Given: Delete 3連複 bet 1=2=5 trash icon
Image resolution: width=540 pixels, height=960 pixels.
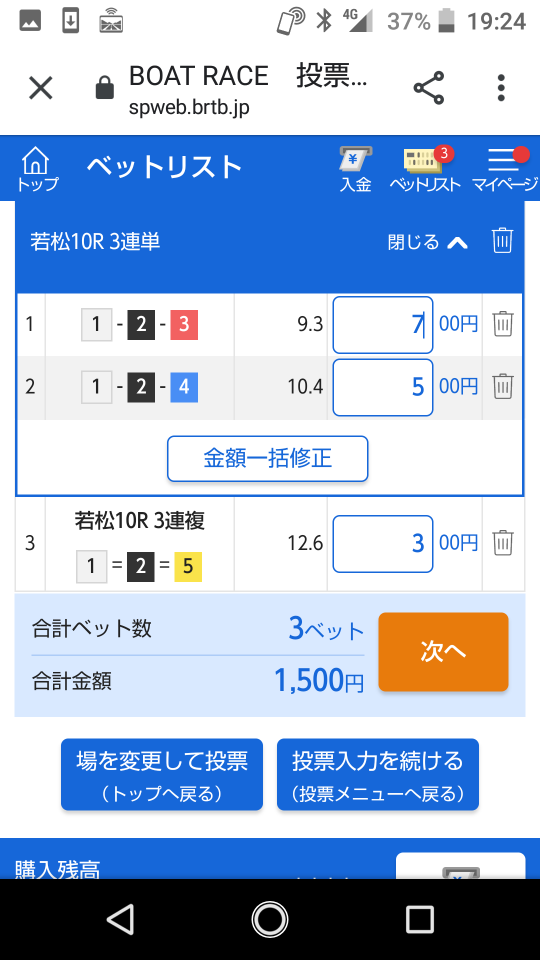Looking at the screenshot, I should tap(503, 542).
